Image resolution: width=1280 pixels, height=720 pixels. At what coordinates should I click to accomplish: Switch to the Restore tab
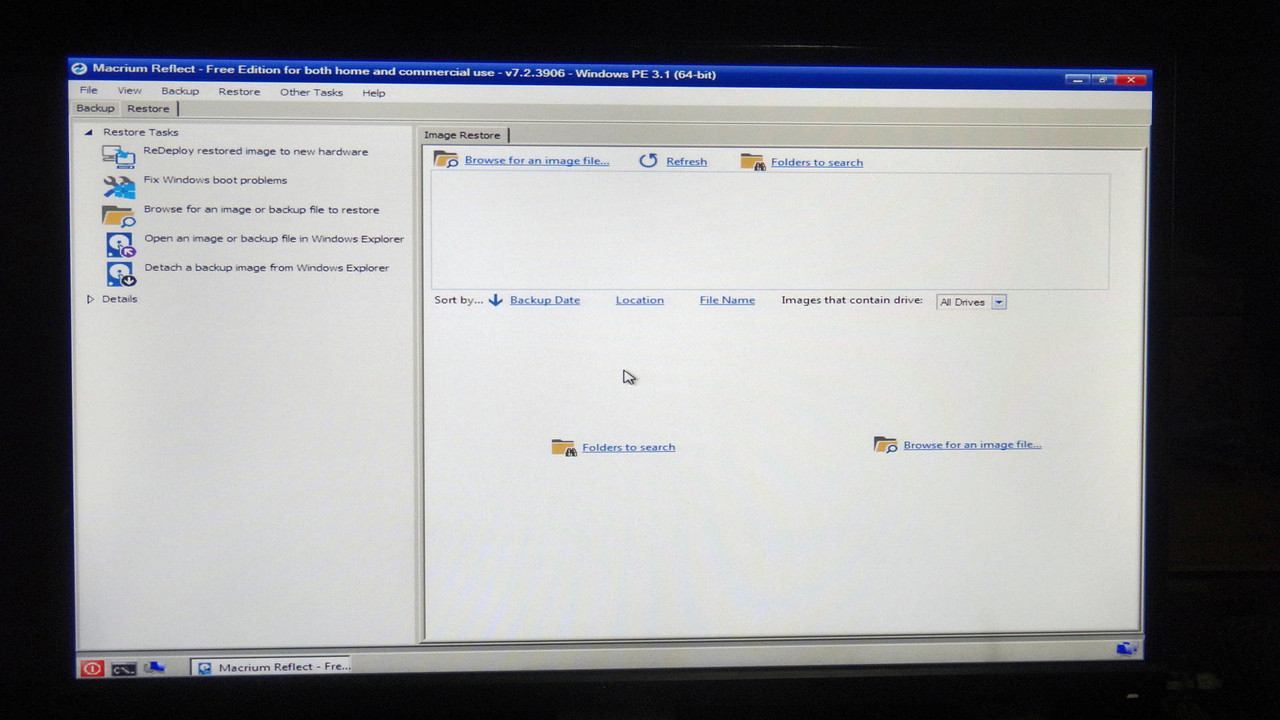148,108
